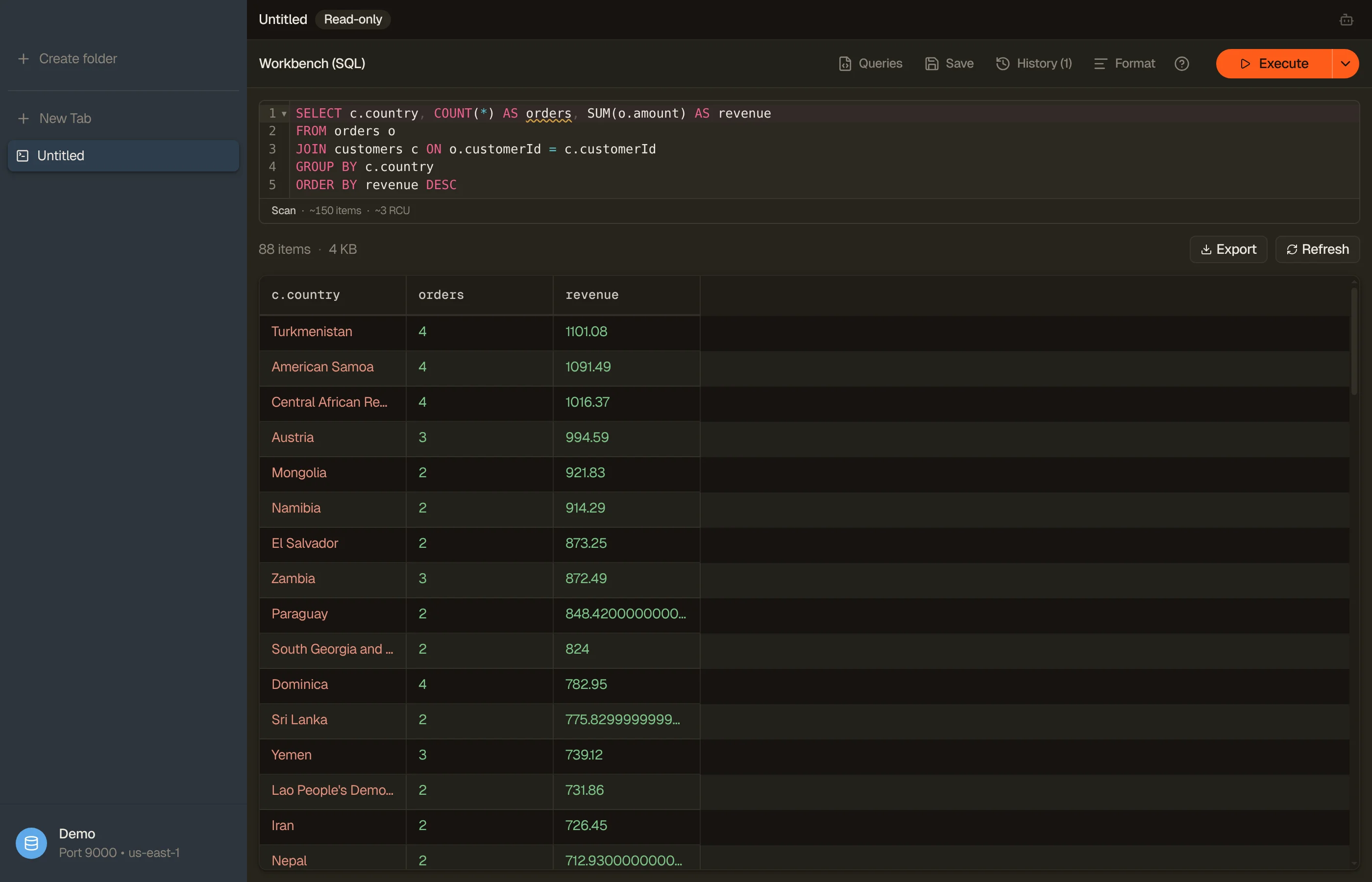1372x882 pixels.
Task: Click the Central African Re... cell
Action: pyautogui.click(x=333, y=403)
